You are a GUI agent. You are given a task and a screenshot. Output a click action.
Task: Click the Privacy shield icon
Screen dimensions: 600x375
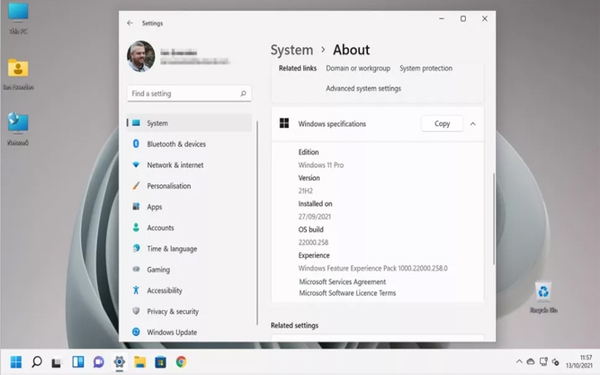136,311
